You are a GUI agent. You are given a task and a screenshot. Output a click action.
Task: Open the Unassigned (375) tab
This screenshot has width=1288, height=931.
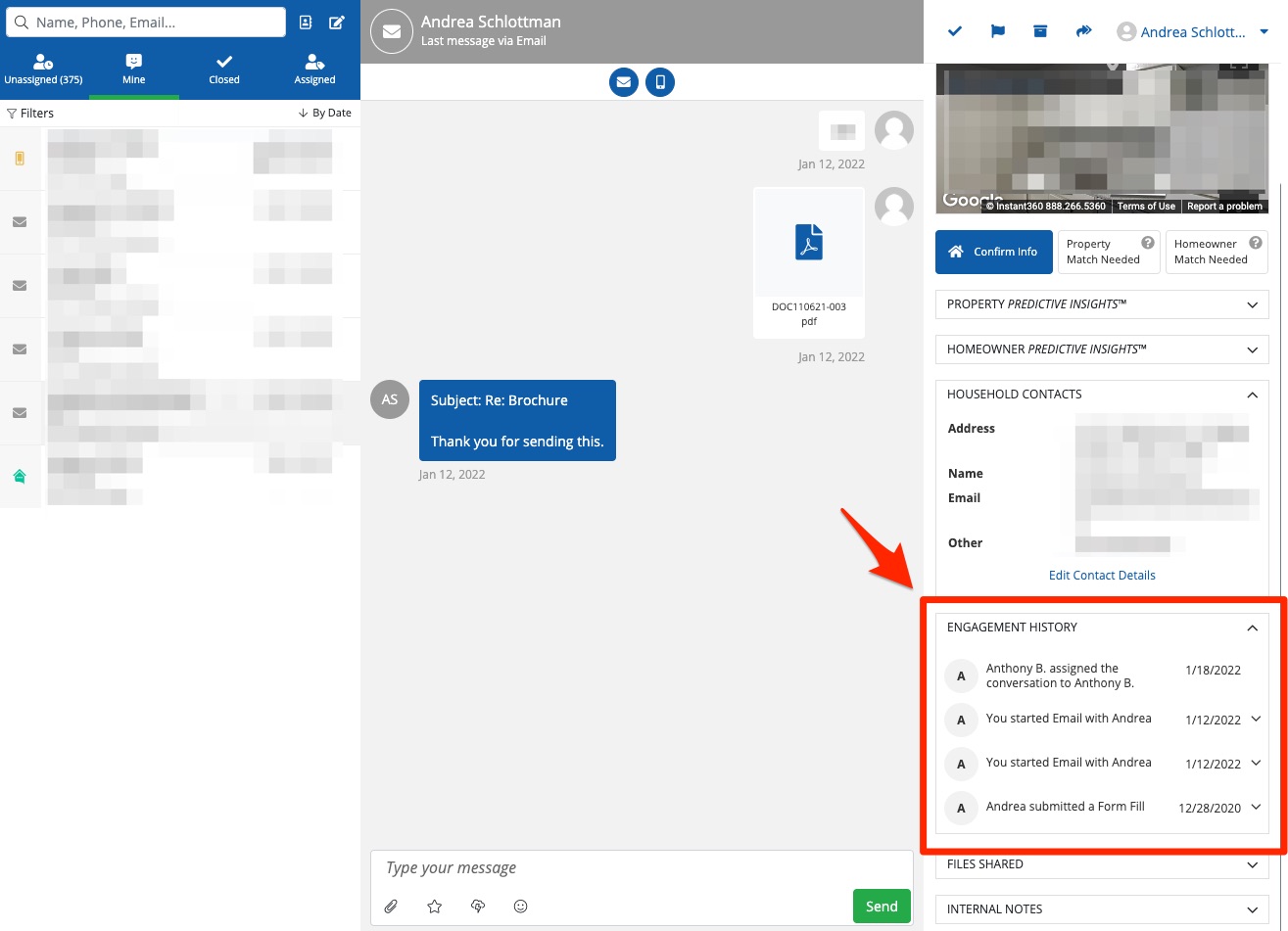click(x=43, y=70)
